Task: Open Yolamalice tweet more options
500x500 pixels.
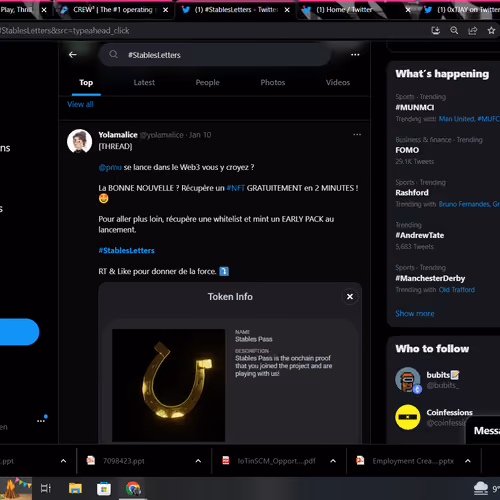Action: click(357, 135)
